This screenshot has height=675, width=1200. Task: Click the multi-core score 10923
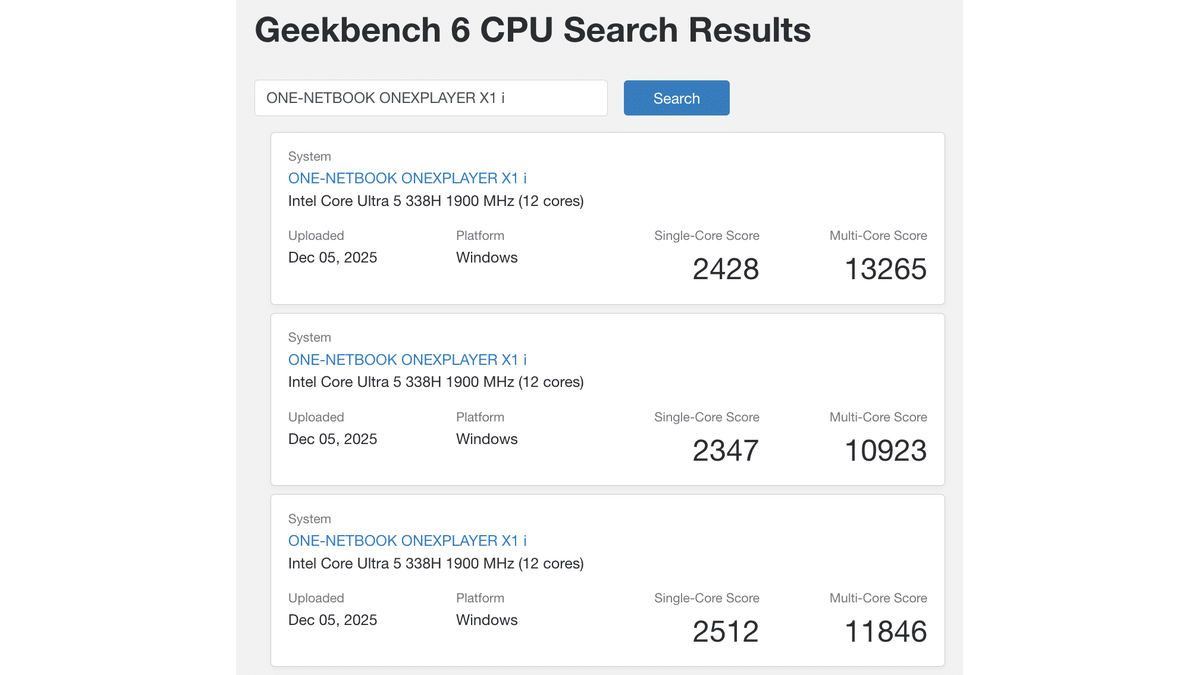tap(885, 450)
